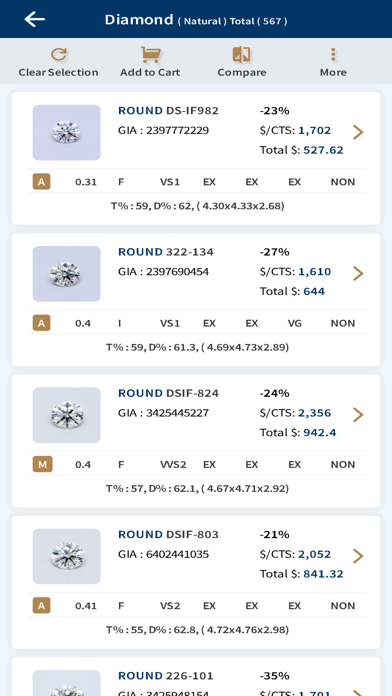Expand 322-134 details with chevron
Image resolution: width=392 pixels, height=696 pixels.
358,273
